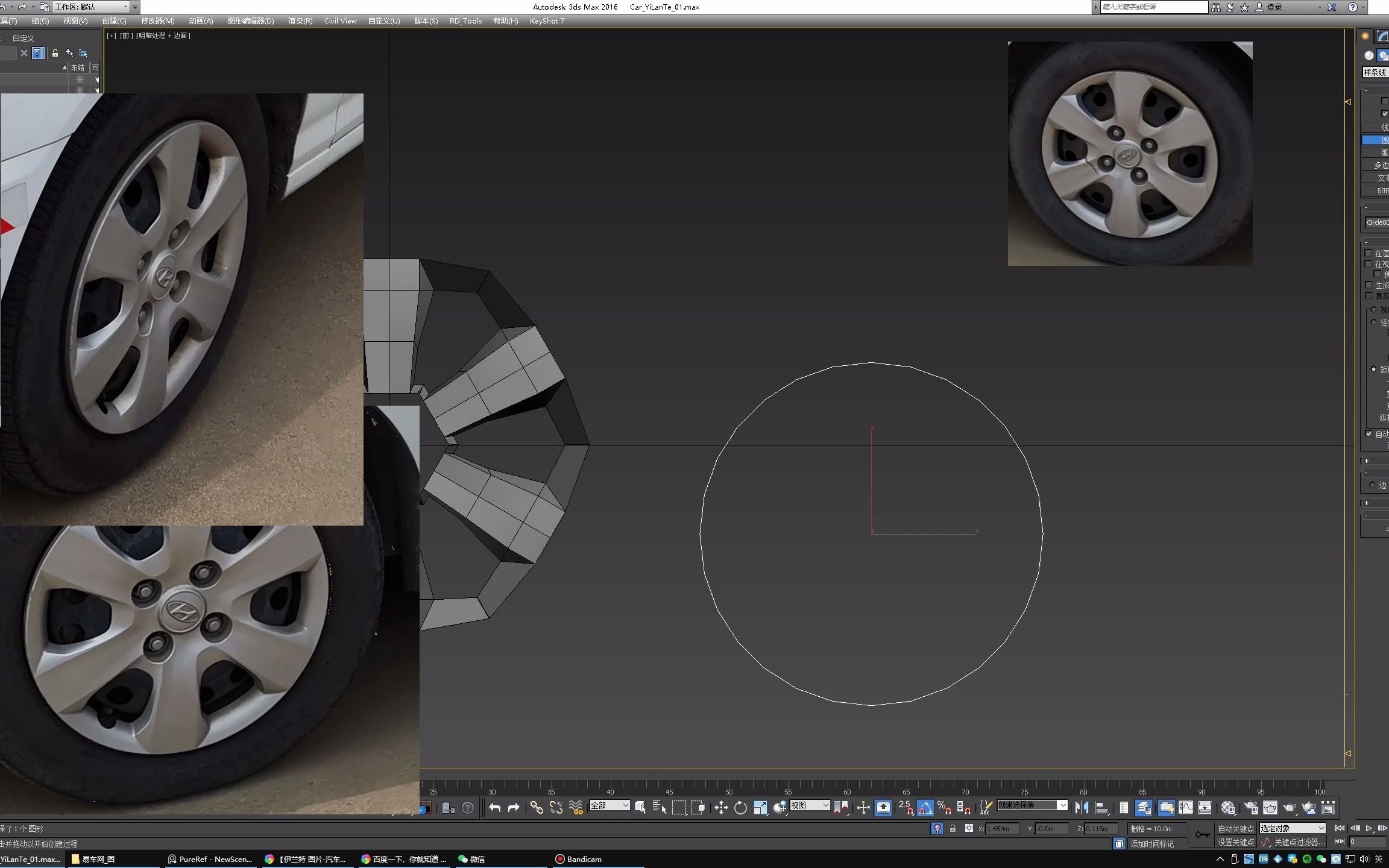The height and width of the screenshot is (868, 1389).
Task: Select the Move transform tool
Action: (721, 808)
